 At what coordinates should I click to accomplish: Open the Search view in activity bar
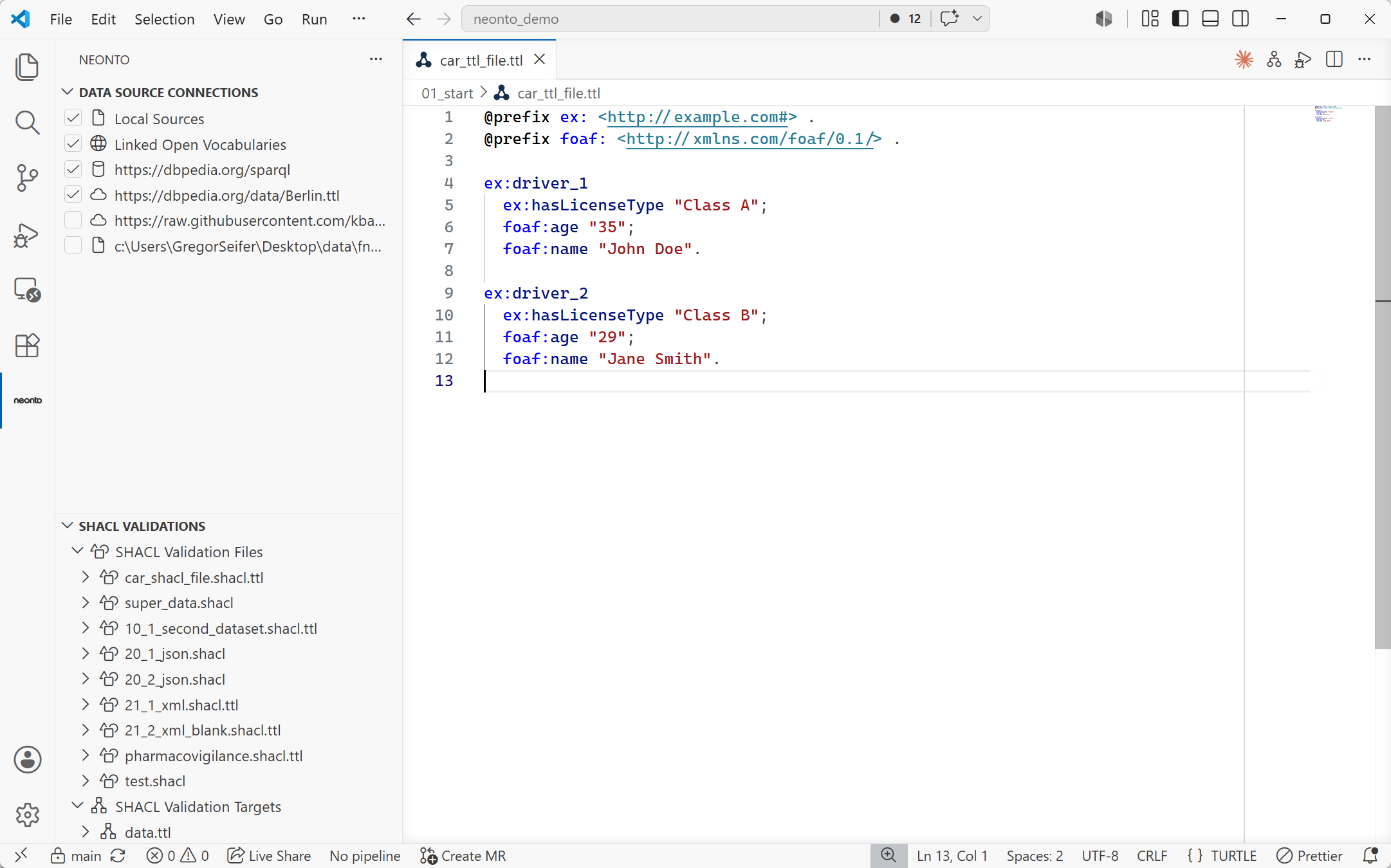pyautogui.click(x=27, y=122)
